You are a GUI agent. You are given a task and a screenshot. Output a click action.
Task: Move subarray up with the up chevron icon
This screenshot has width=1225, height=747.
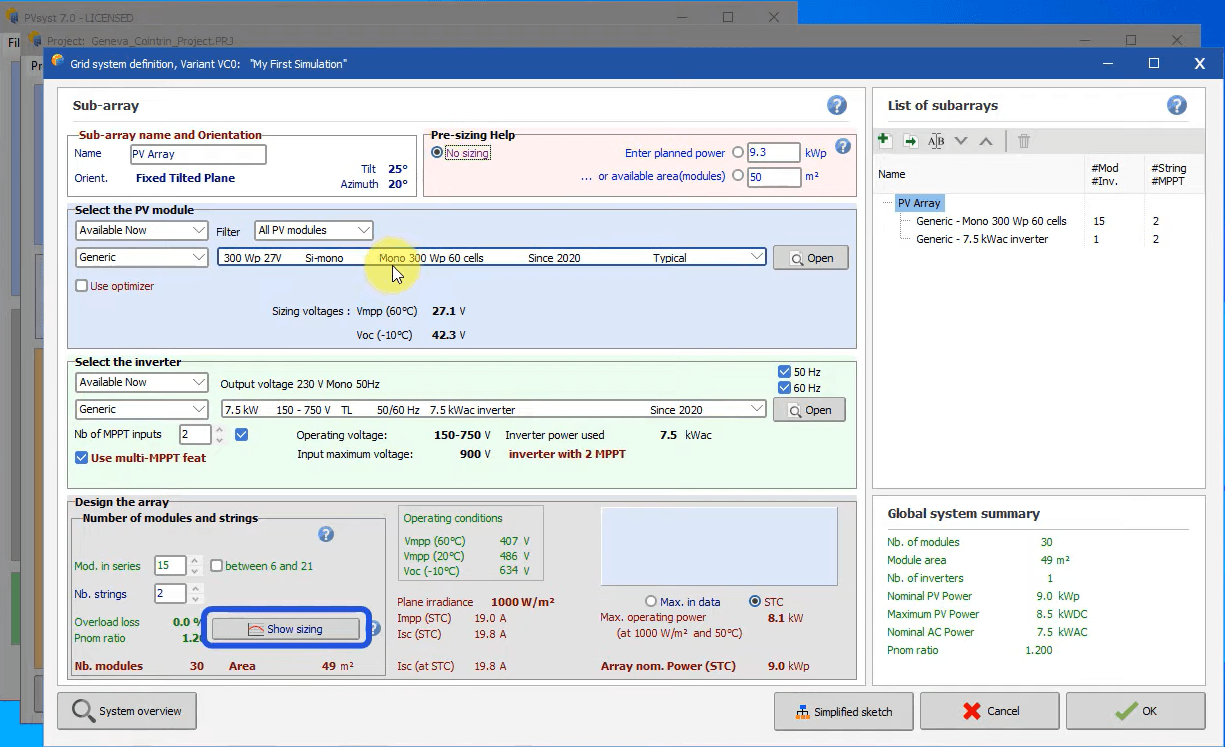tap(986, 141)
